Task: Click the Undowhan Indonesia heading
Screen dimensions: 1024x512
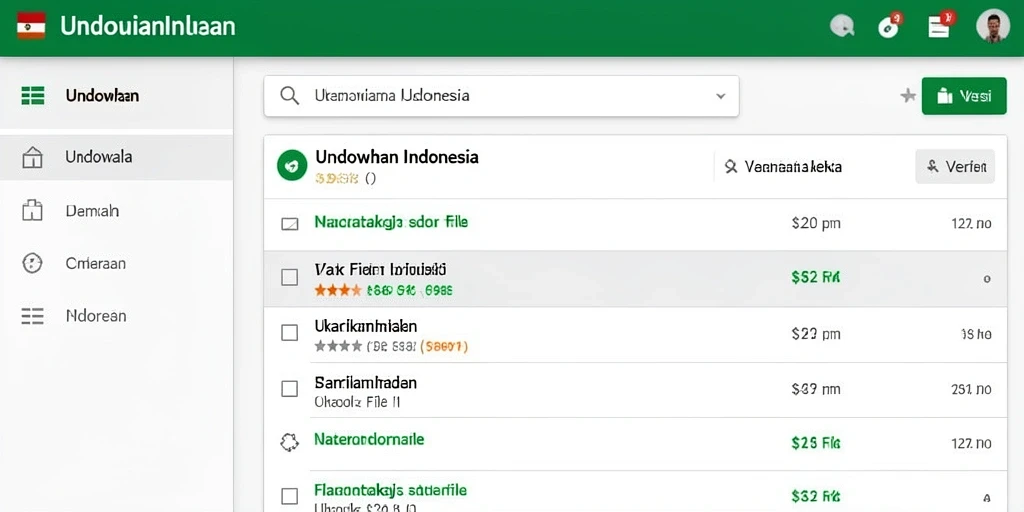Action: [396, 157]
